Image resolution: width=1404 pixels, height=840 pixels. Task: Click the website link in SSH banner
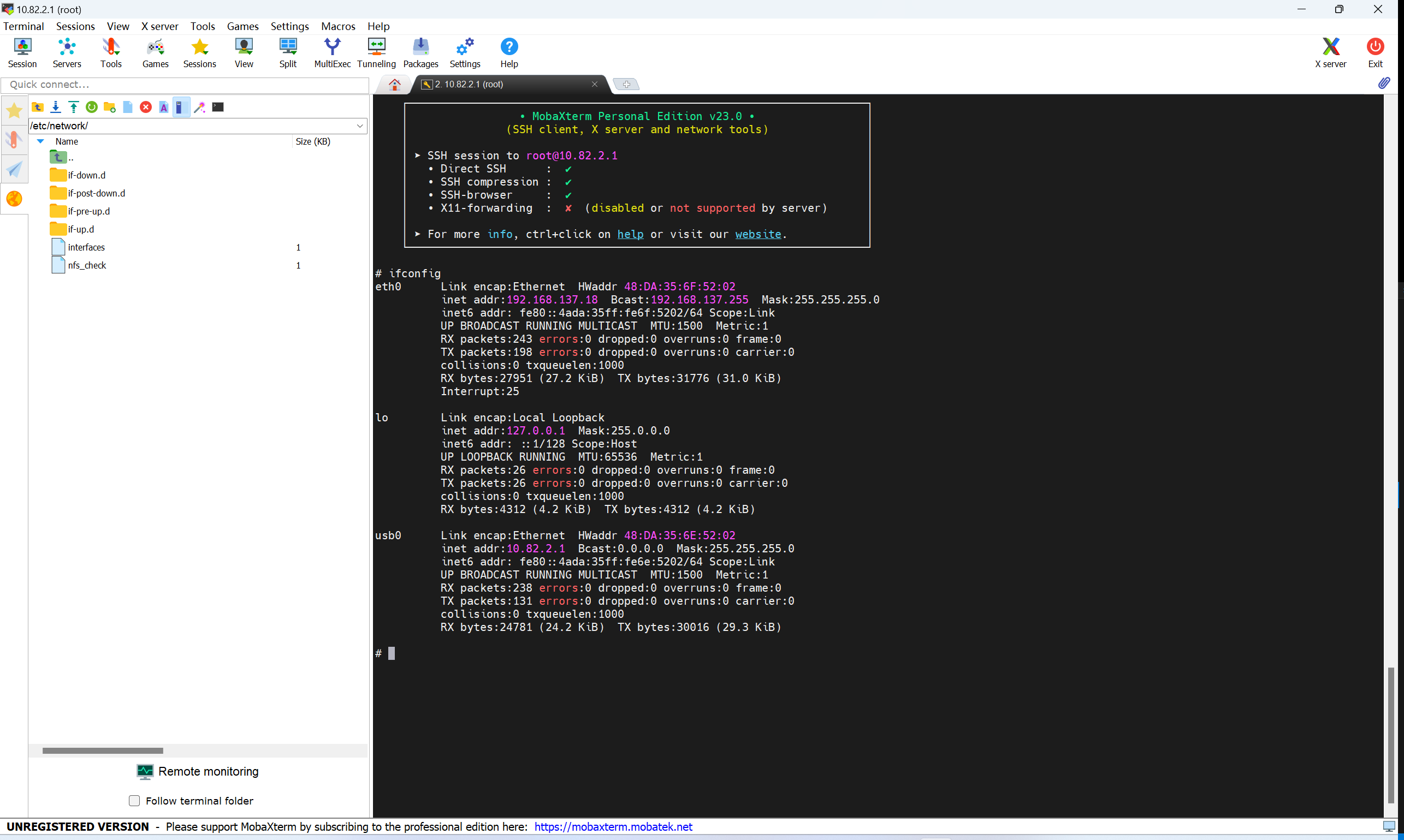click(757, 234)
